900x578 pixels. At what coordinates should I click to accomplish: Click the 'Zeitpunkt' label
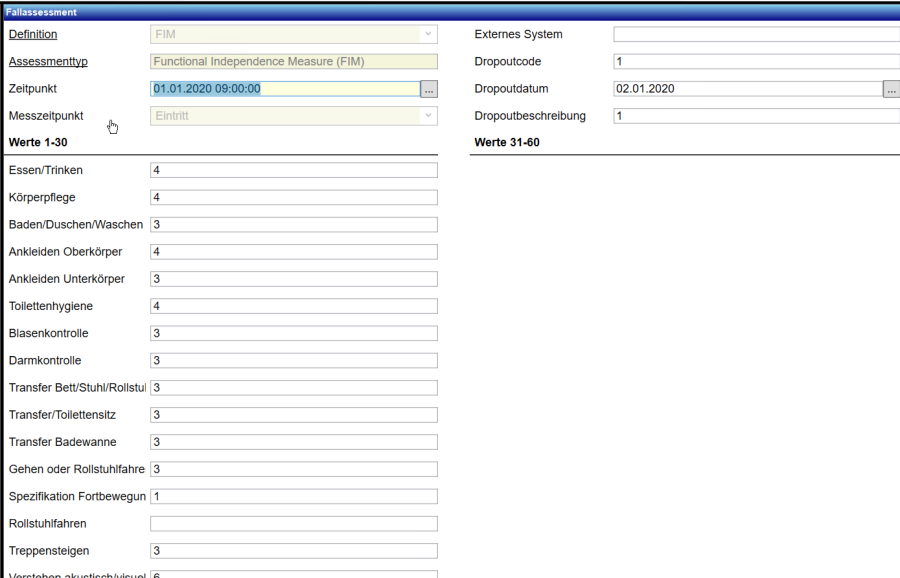click(x=33, y=89)
